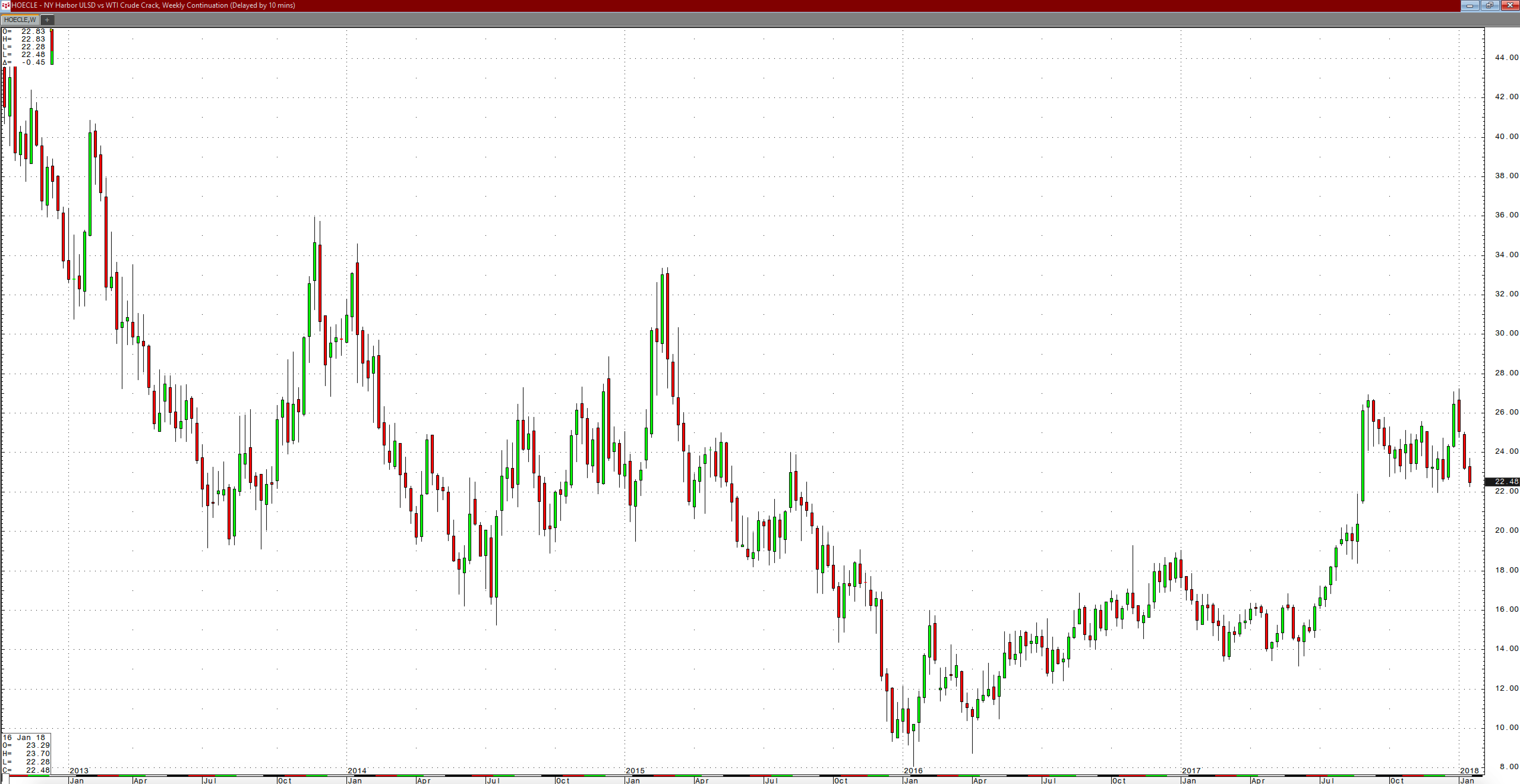Click the 16 Jan 18 date readout

click(x=24, y=737)
